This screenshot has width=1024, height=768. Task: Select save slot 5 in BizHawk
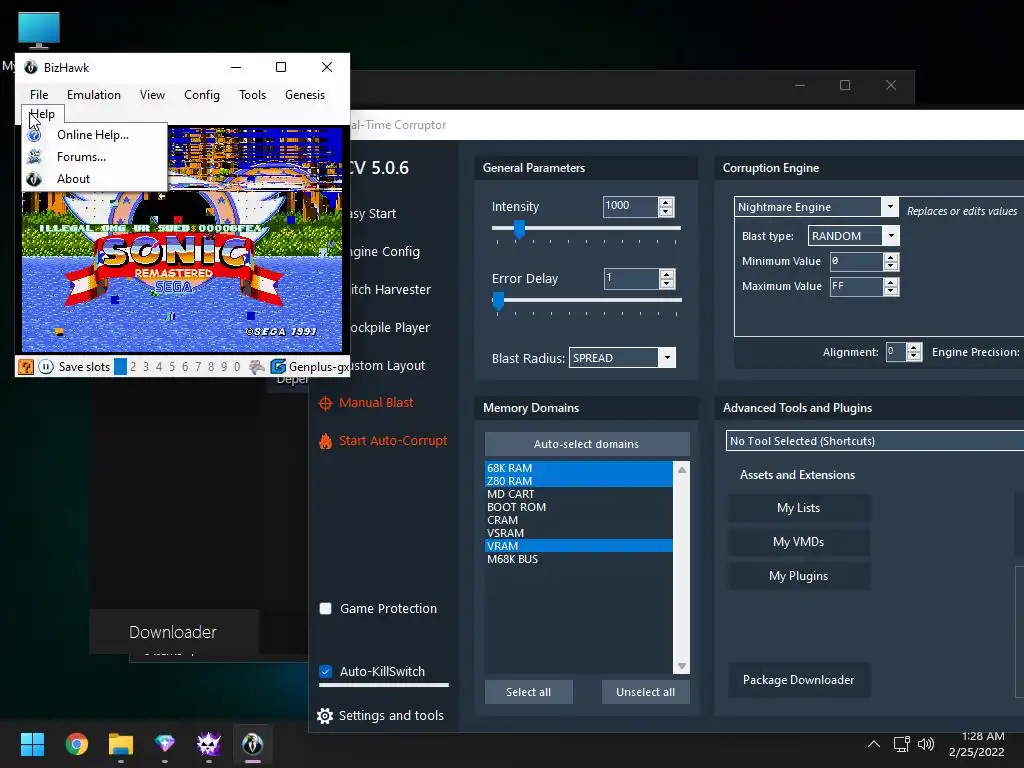pos(172,366)
